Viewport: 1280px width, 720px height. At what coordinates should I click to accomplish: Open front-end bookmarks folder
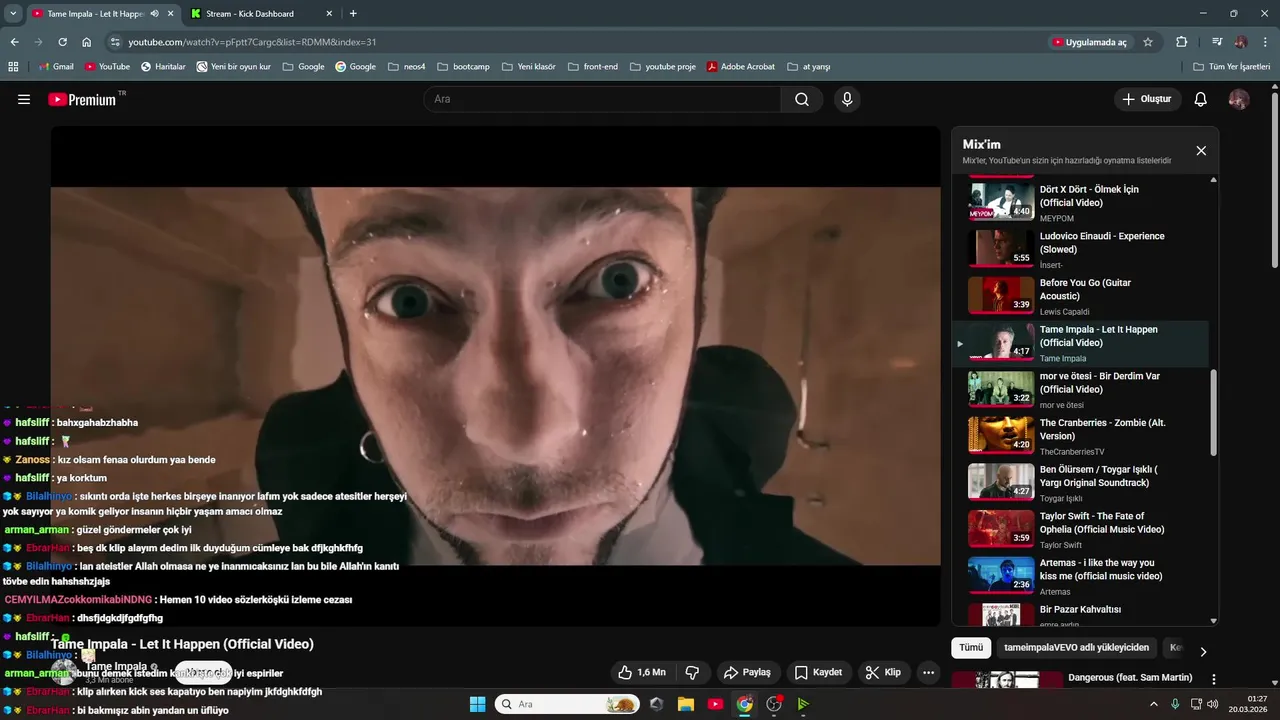593,66
